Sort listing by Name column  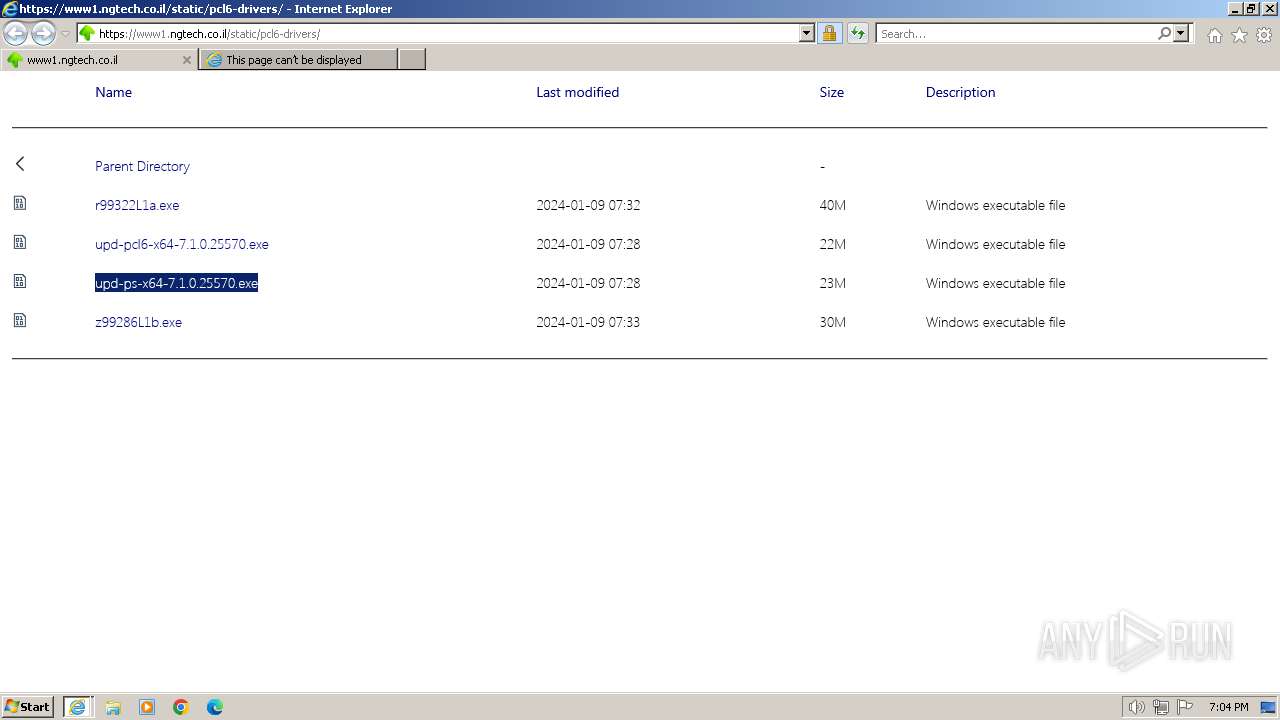113,92
